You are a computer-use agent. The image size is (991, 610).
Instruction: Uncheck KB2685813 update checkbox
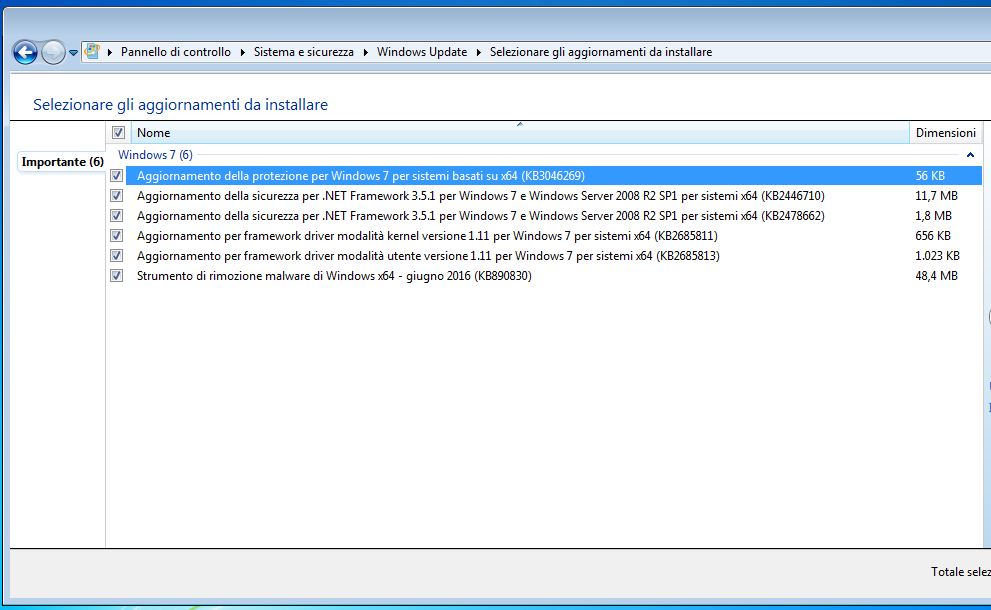[x=116, y=255]
